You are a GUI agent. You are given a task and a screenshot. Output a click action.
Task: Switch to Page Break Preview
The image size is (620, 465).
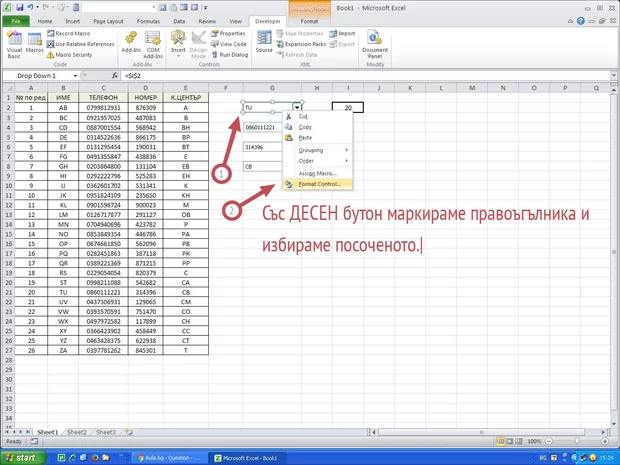click(x=518, y=441)
